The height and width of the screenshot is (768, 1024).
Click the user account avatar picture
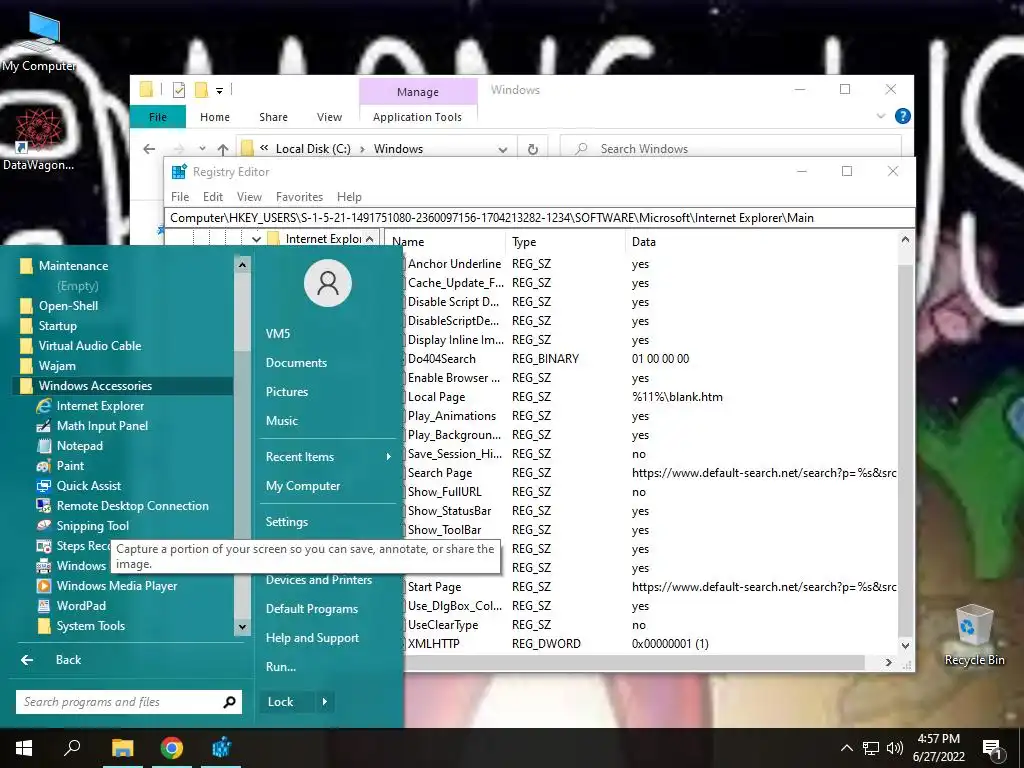click(x=328, y=283)
